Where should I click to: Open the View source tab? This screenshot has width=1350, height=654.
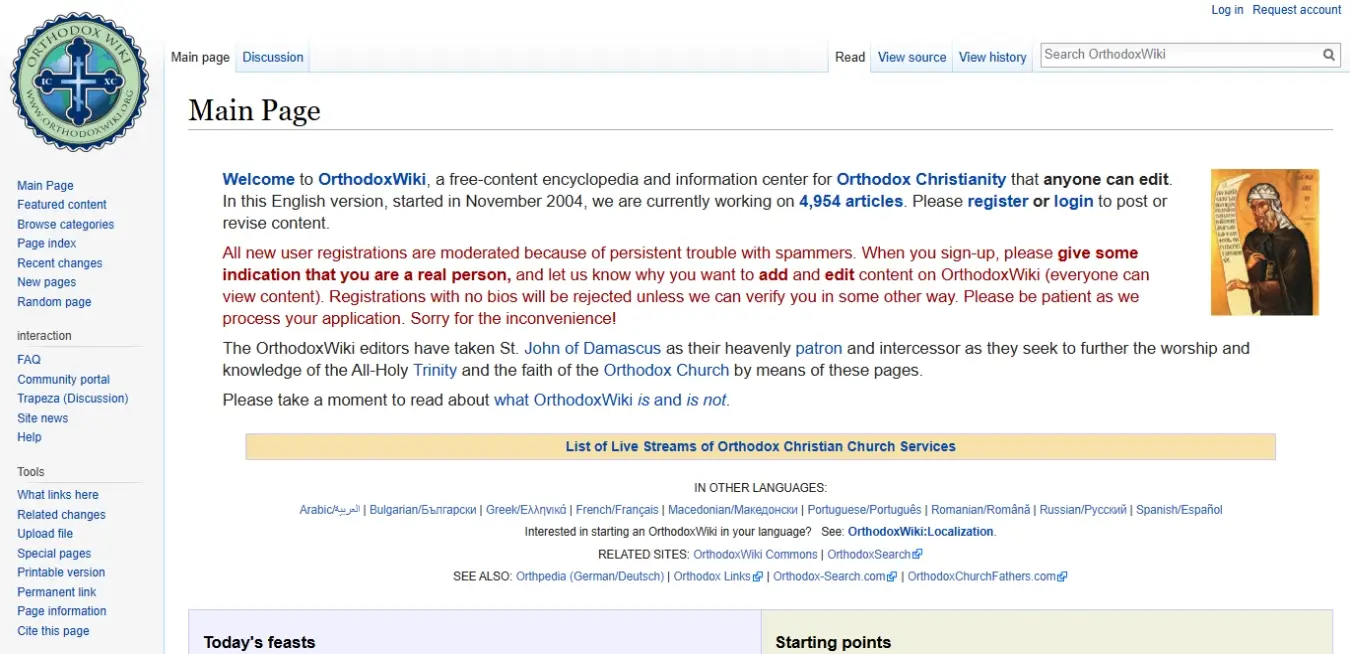(x=912, y=57)
